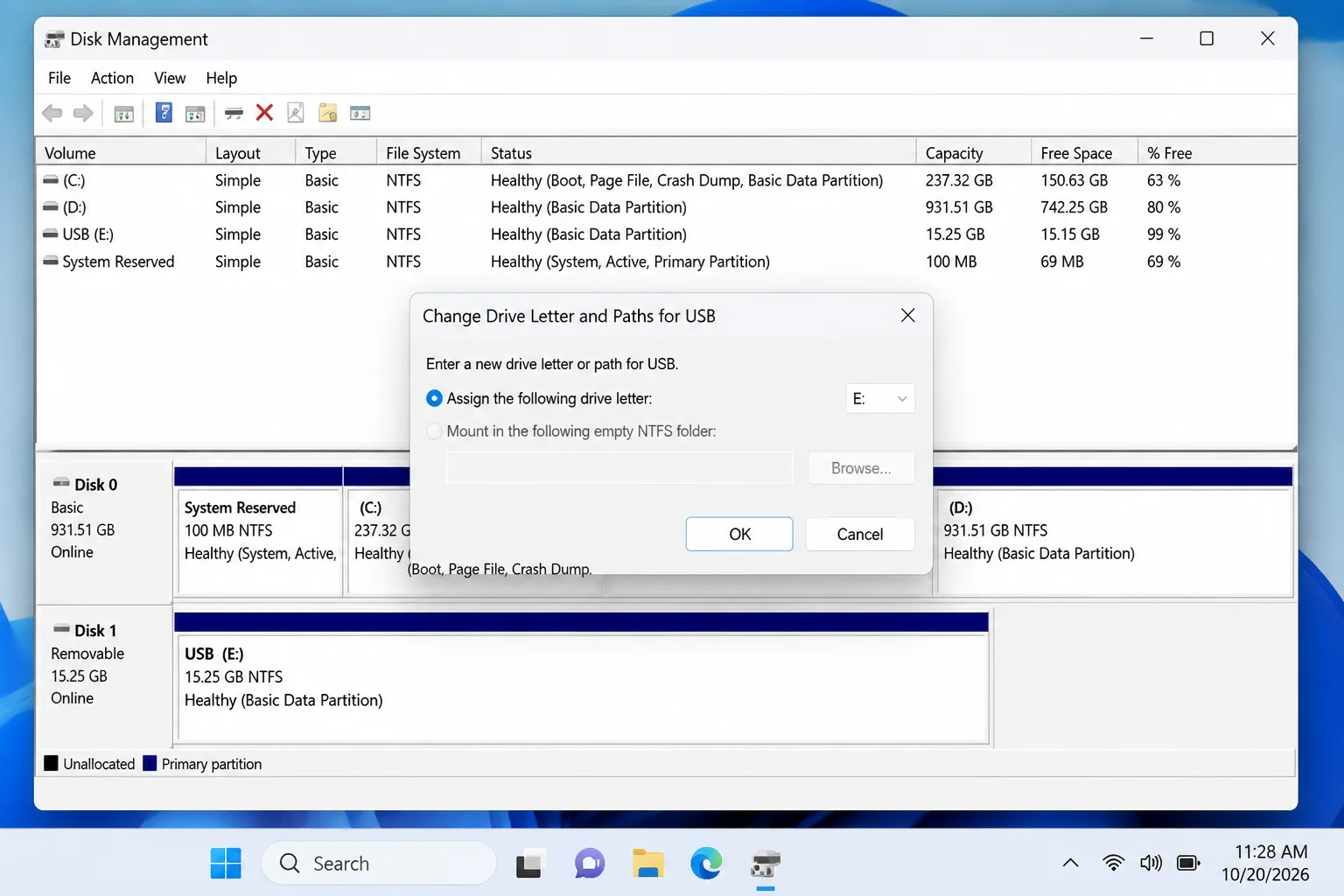Click the Forward arrow in the toolbar
Image resolution: width=1344 pixels, height=896 pixels.
click(83, 113)
